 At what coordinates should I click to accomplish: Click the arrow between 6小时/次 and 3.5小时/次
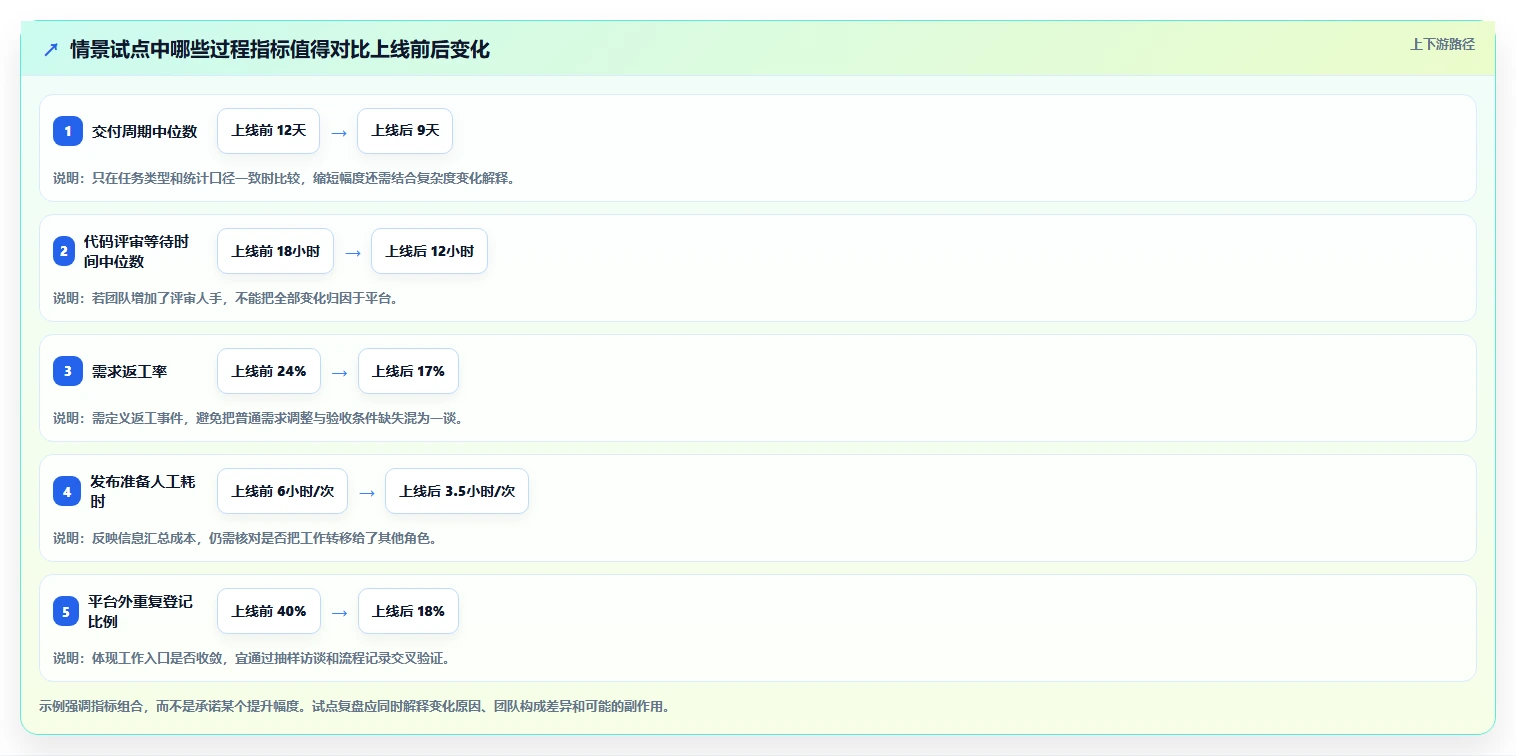(x=367, y=492)
